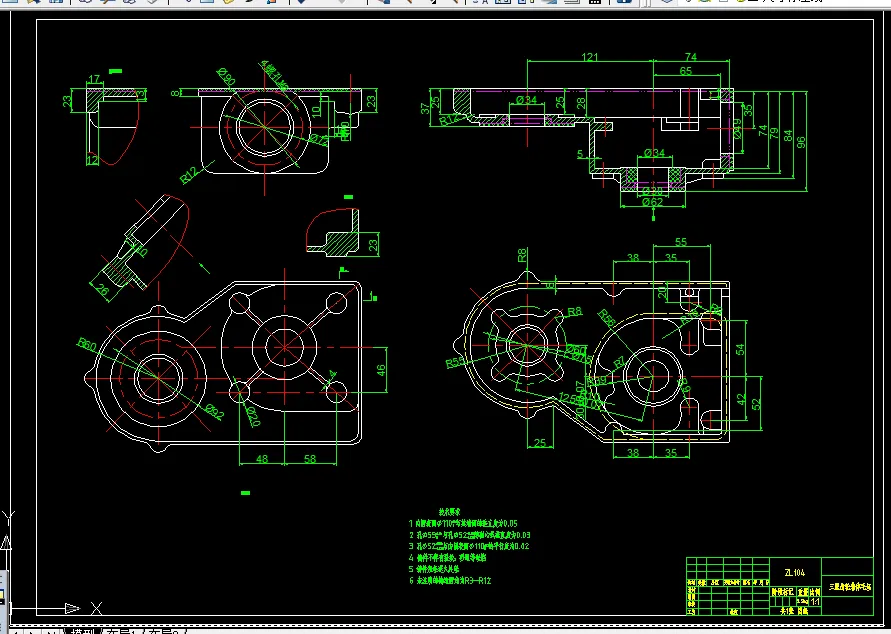This screenshot has height=634, width=891.
Task: Select the 技术要求 notes heading
Action: tap(449, 512)
